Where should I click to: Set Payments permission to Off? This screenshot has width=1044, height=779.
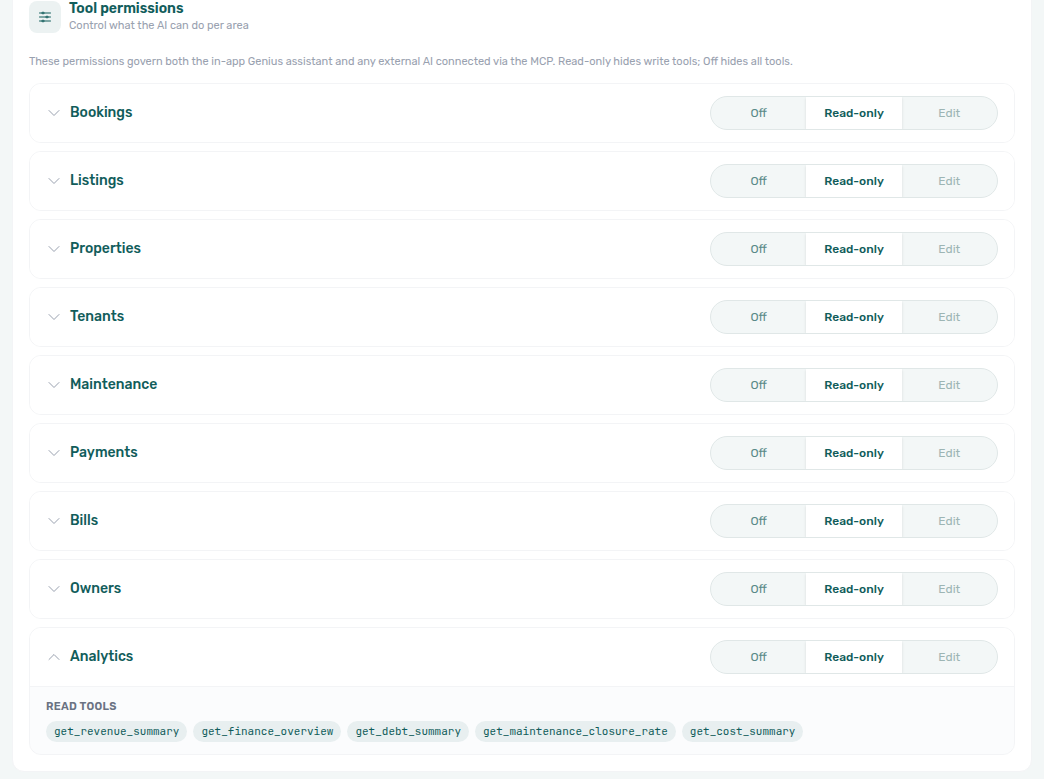pos(758,453)
